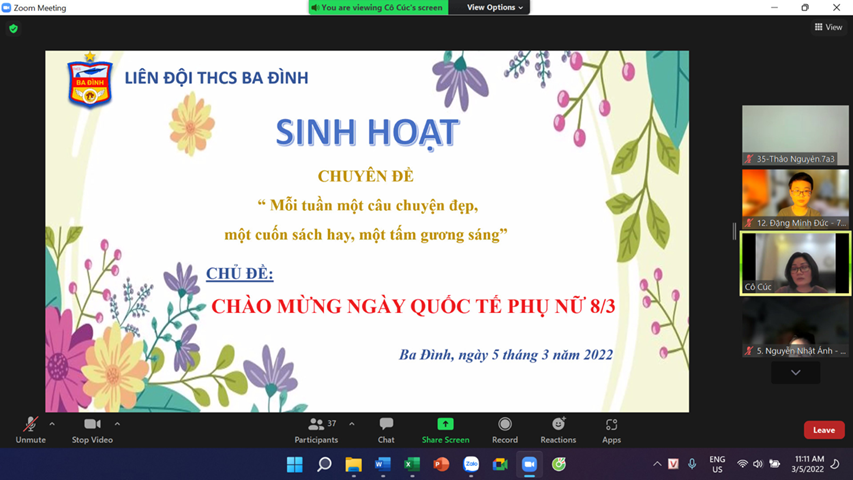Open View Options dropdown
The height and width of the screenshot is (480, 853).
pos(495,7)
